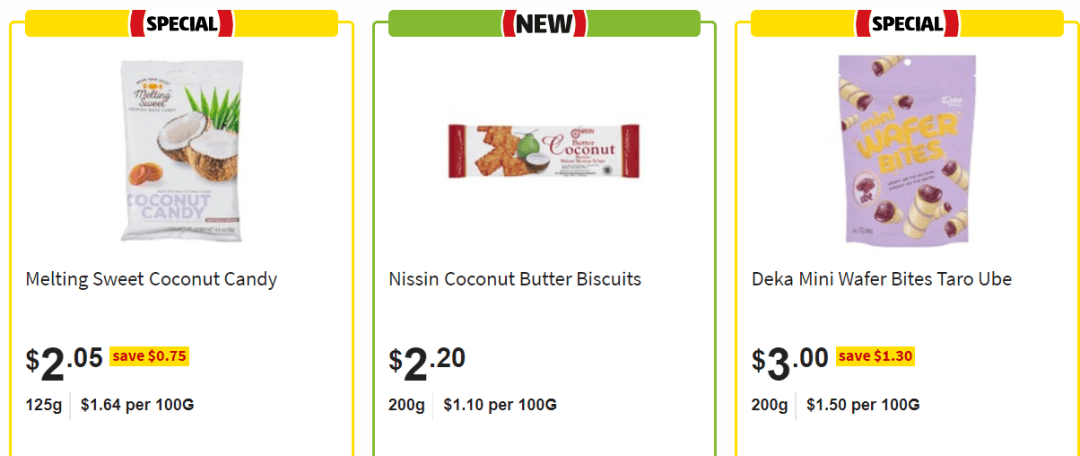Click SPECIAL badge above Wafer Bites

click(x=908, y=24)
